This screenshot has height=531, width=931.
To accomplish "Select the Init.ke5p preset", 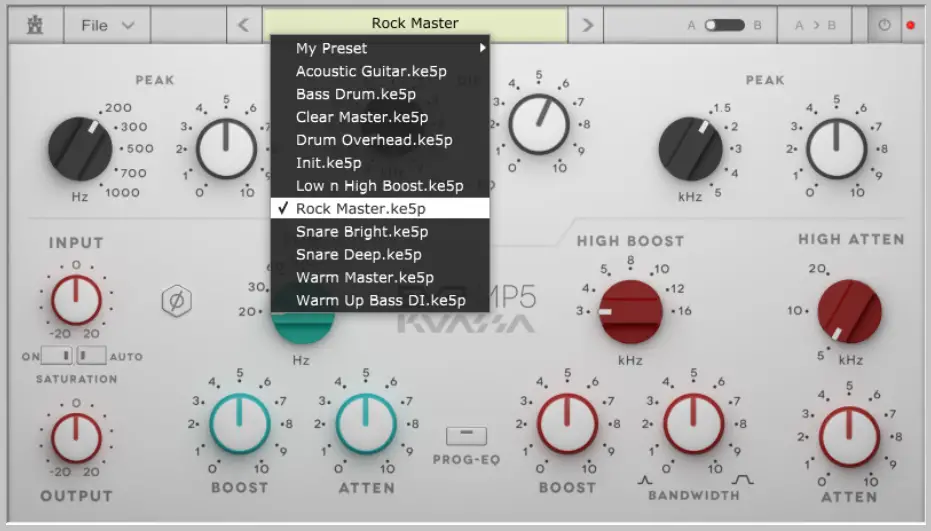I will point(380,163).
